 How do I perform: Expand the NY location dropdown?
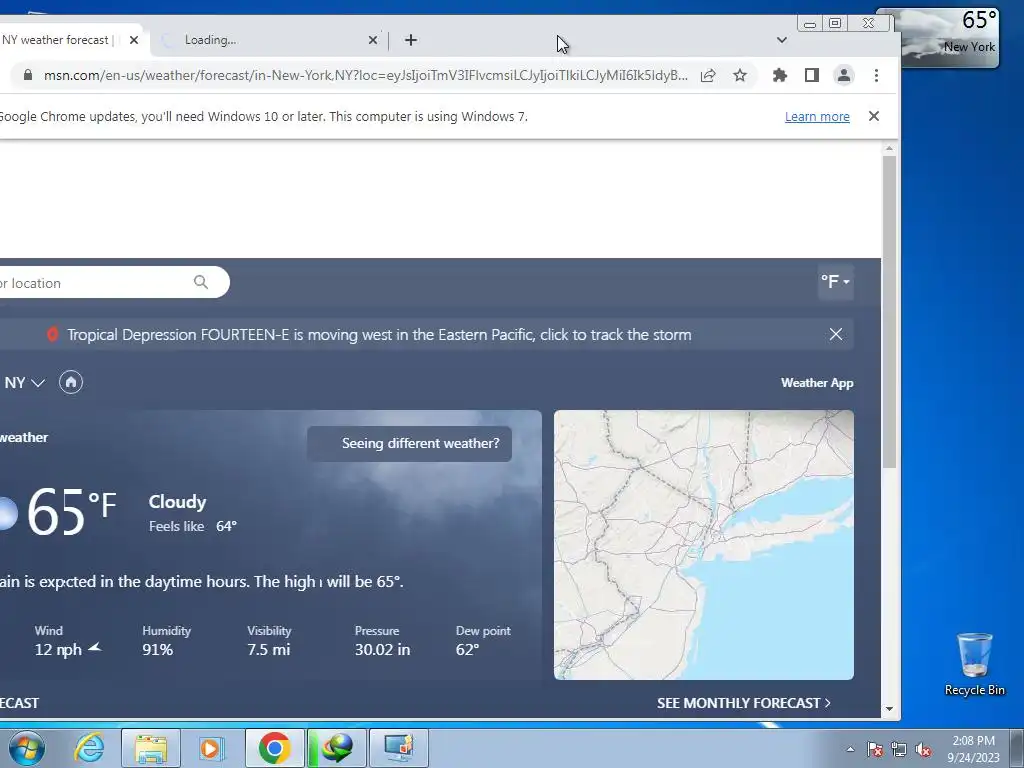(24, 383)
